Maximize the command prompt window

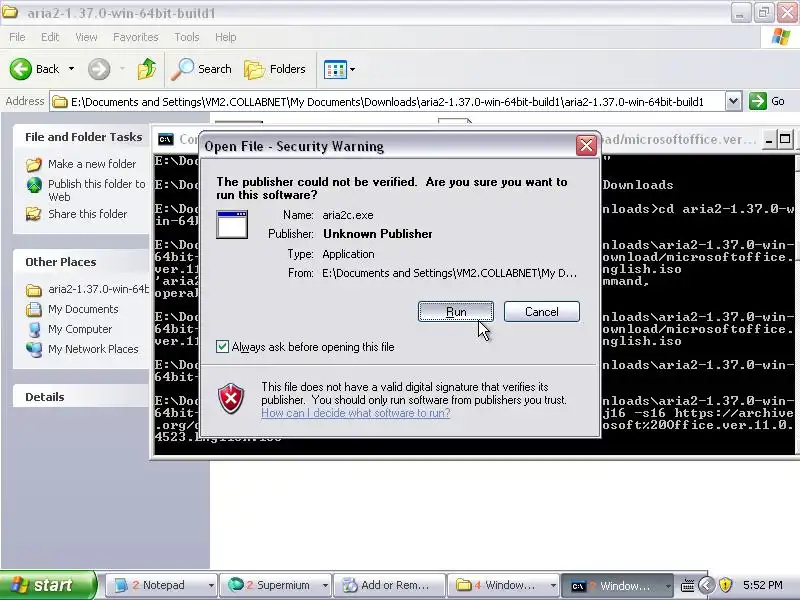786,139
